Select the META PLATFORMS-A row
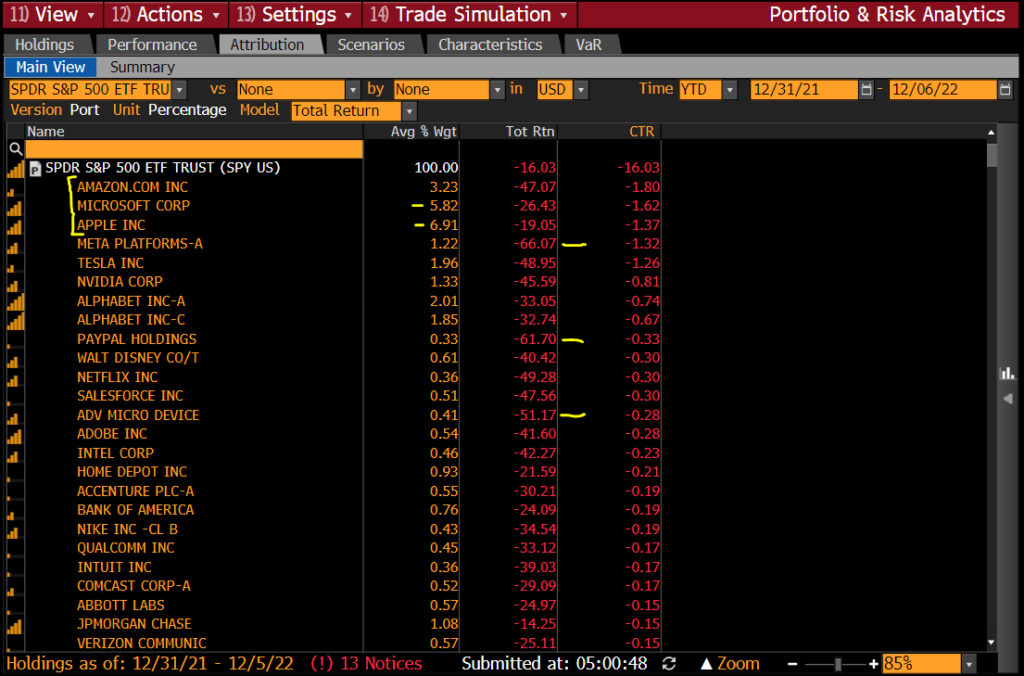The width and height of the screenshot is (1024, 676). [334, 244]
